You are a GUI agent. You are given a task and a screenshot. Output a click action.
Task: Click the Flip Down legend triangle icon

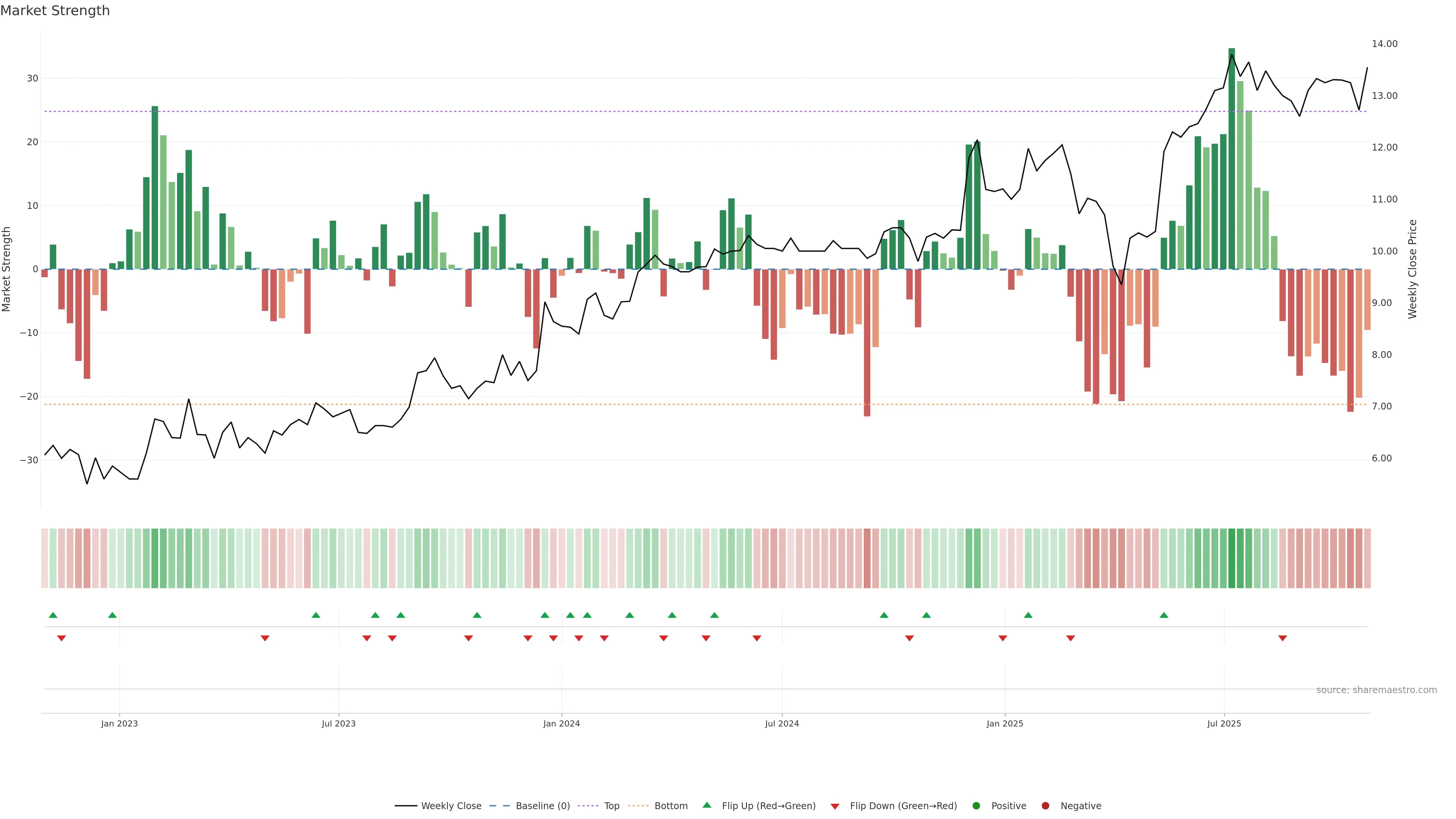click(x=835, y=806)
